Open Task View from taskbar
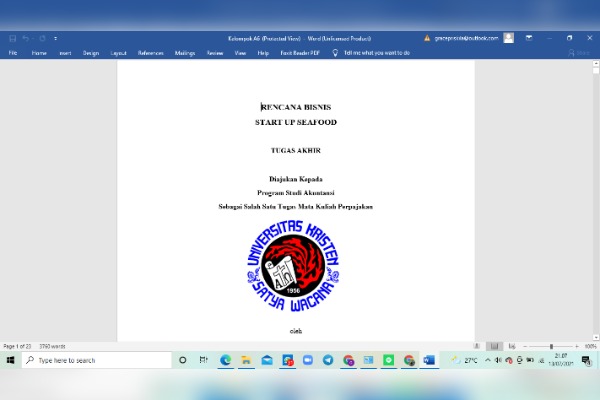The height and width of the screenshot is (400, 600). (203, 360)
